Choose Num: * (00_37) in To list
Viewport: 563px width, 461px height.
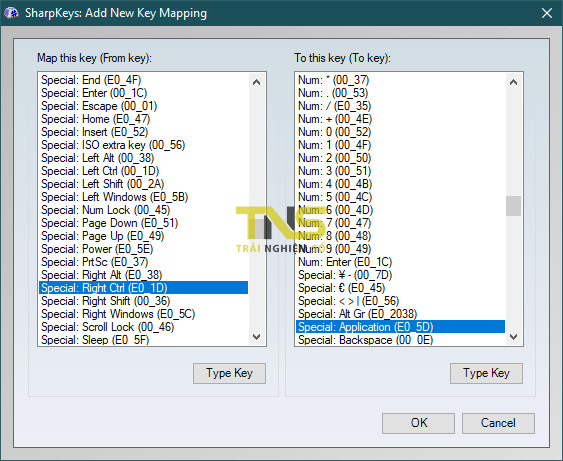(400, 80)
